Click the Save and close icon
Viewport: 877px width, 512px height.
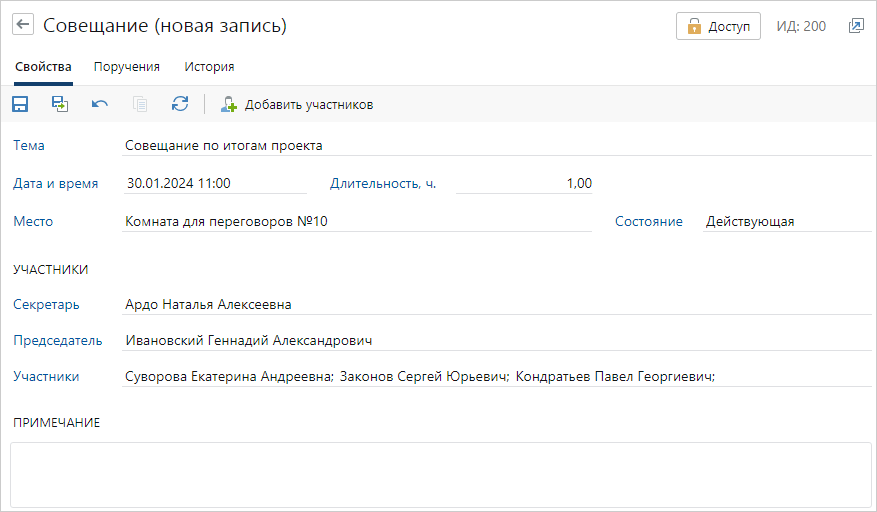(x=60, y=104)
